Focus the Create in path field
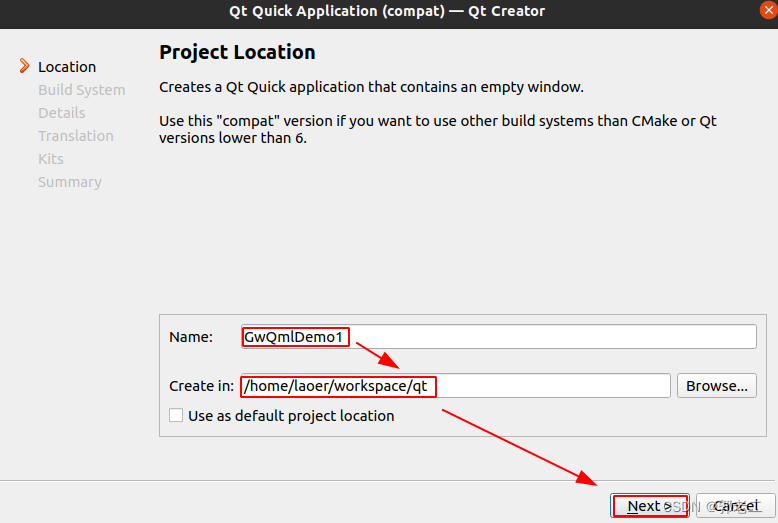This screenshot has width=778, height=523. pyautogui.click(x=455, y=386)
